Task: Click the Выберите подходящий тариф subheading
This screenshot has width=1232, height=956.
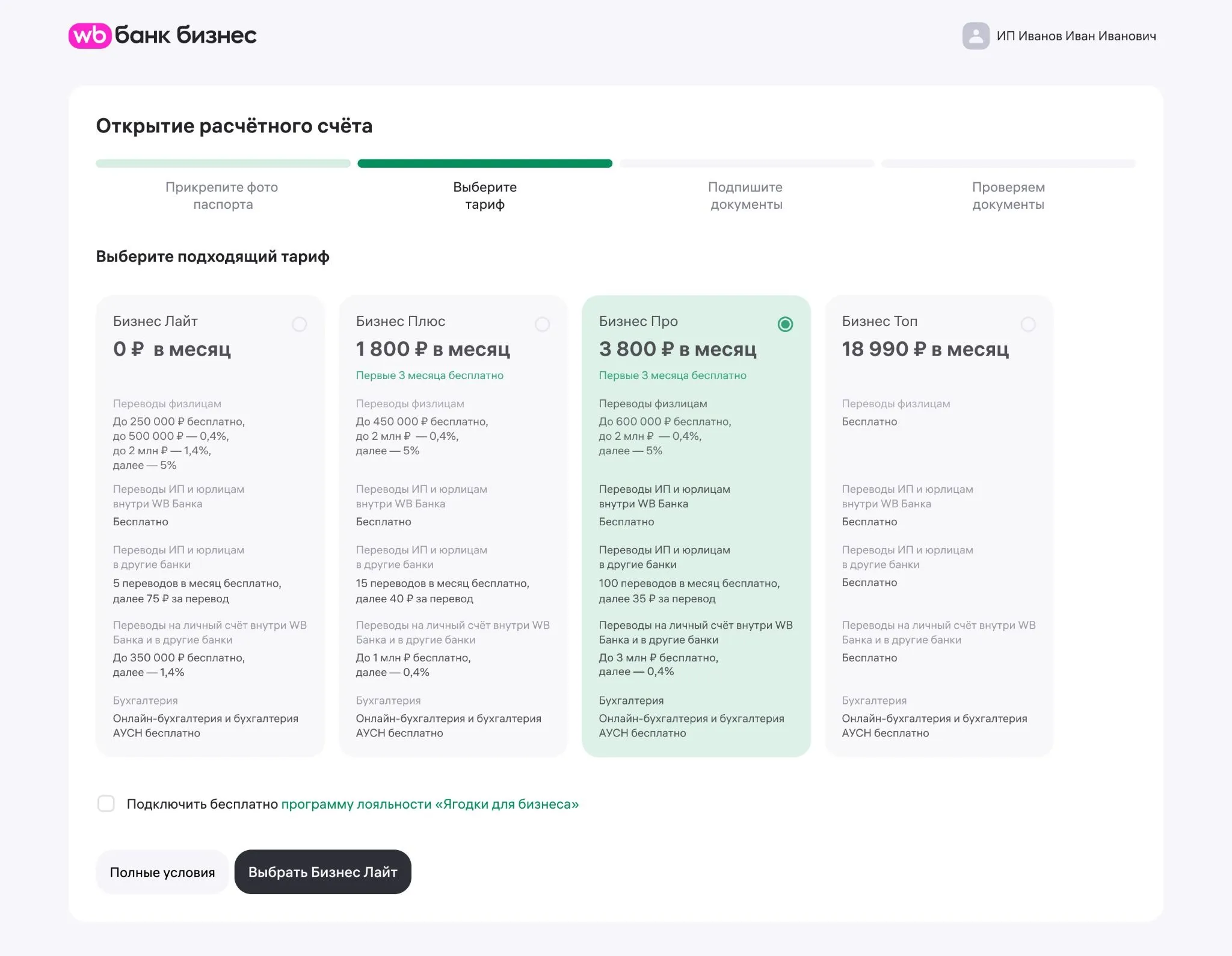Action: 212,256
